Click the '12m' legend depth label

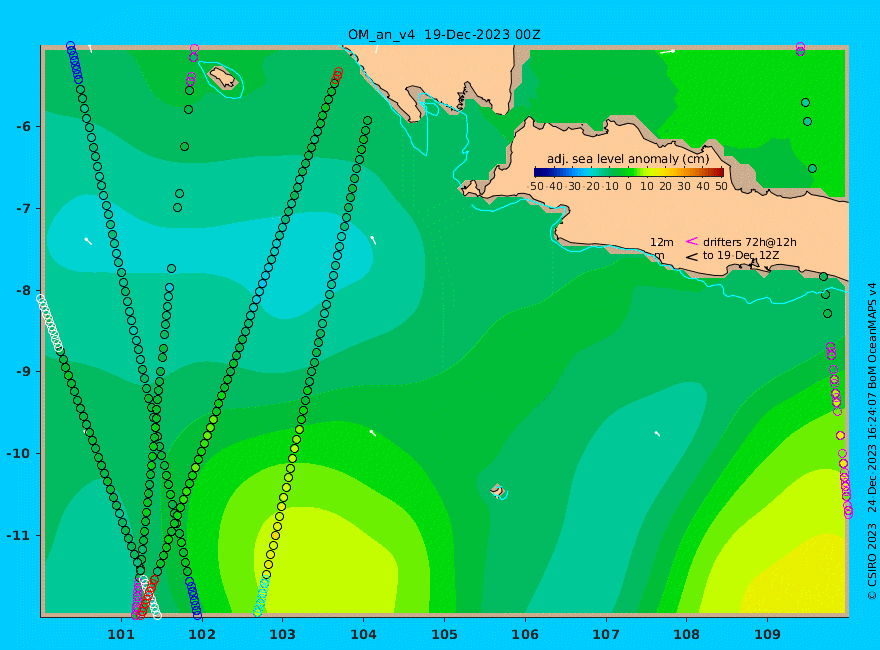662,242
